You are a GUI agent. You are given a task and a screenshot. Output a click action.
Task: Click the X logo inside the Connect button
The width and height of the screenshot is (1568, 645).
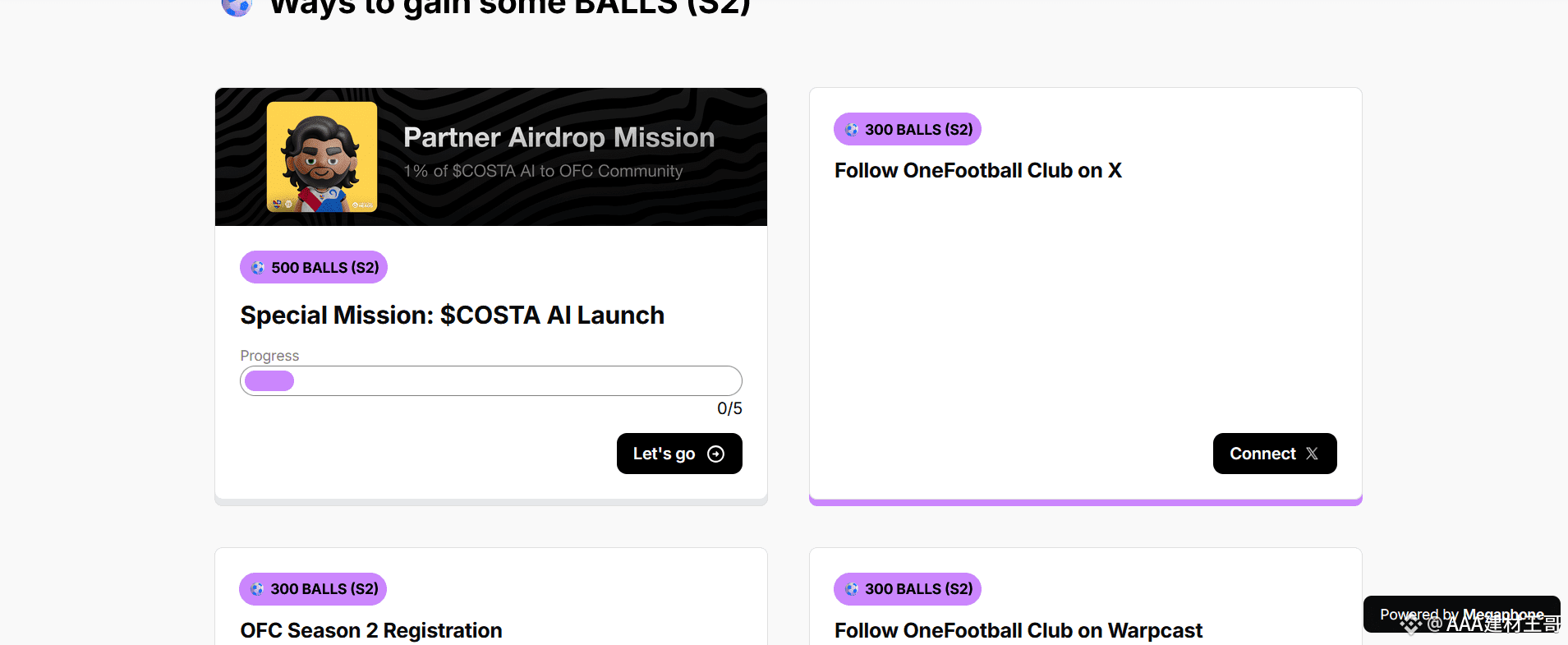pyautogui.click(x=1312, y=454)
